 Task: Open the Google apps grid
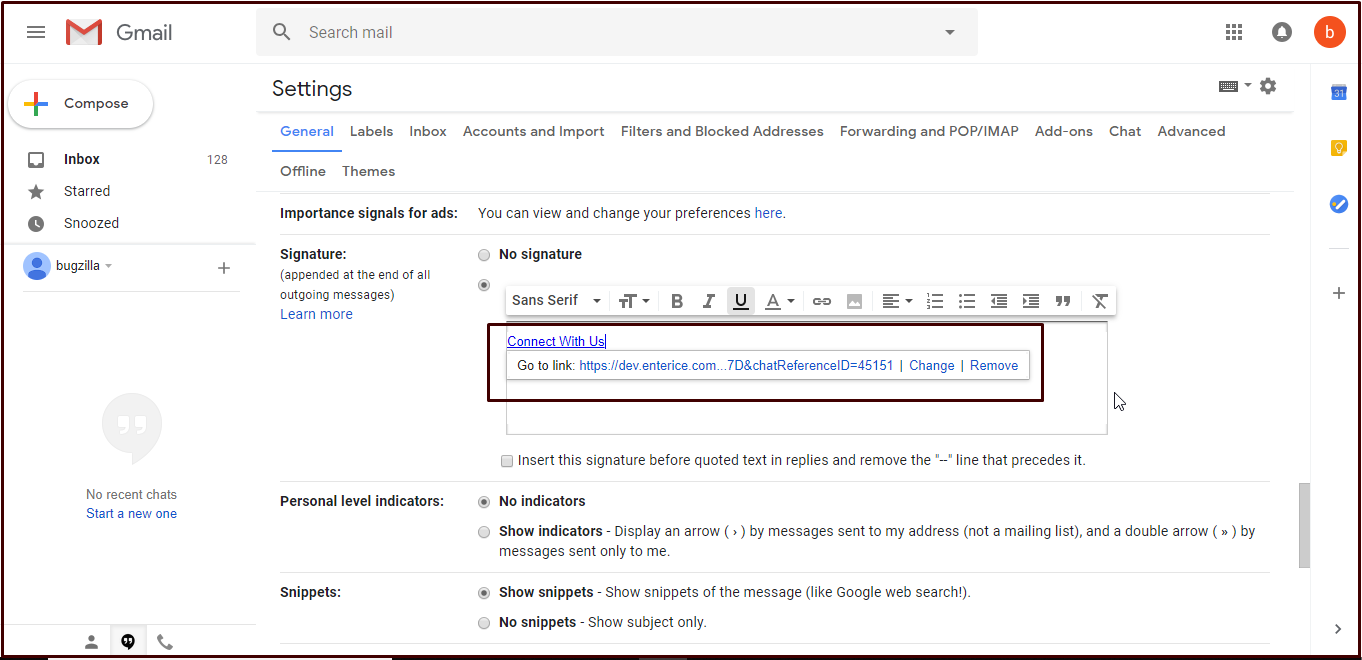1234,32
